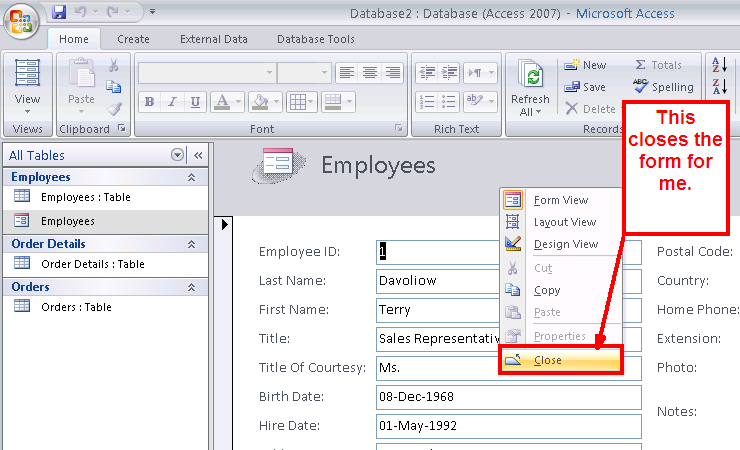Open All Tables navigation dropdown
The height and width of the screenshot is (450, 740).
[x=177, y=155]
